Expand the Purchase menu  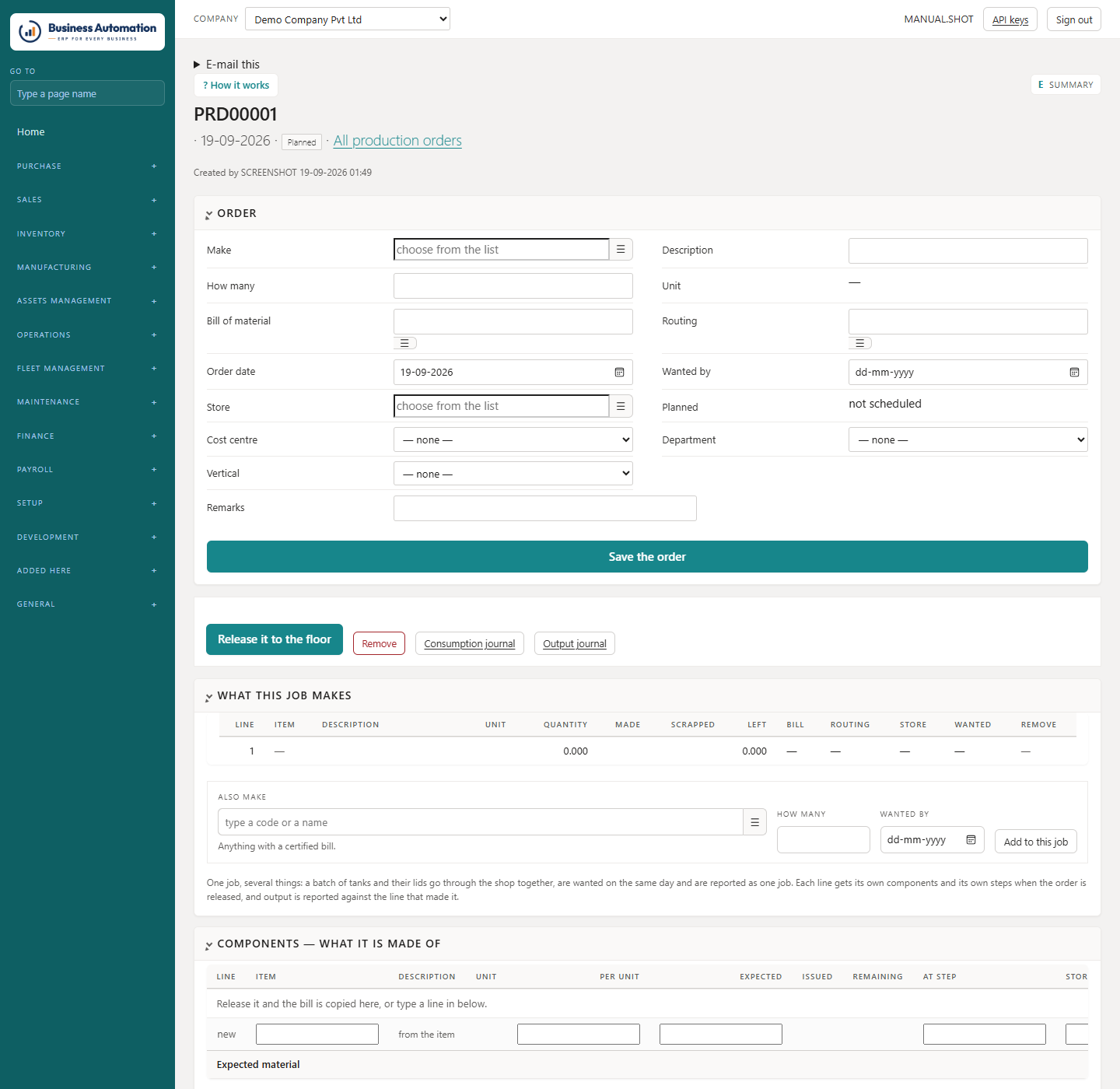pos(87,166)
